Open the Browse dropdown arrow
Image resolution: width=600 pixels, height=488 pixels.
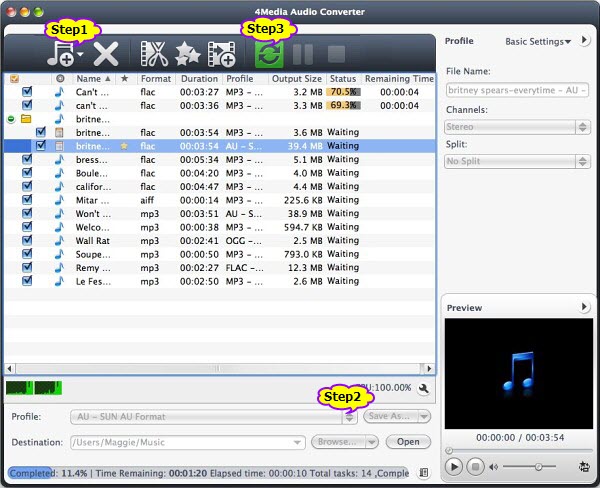coord(372,442)
